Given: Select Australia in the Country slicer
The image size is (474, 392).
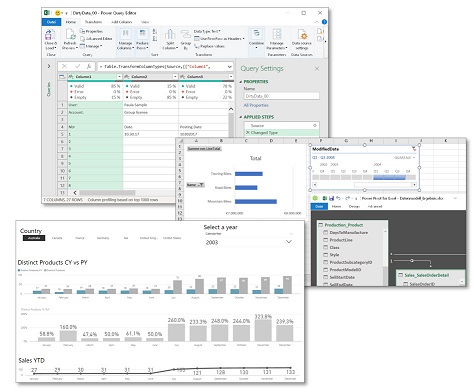Looking at the screenshot, I should [x=34, y=238].
